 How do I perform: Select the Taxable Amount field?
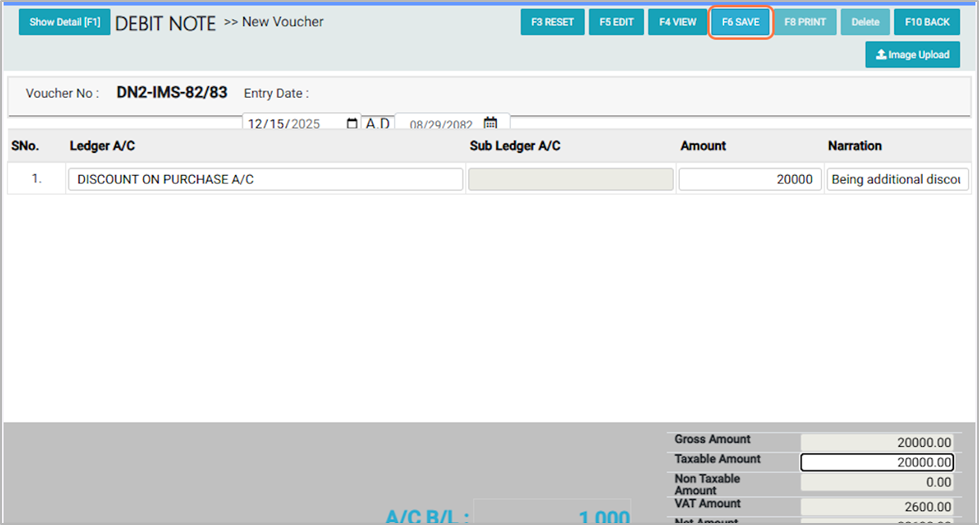[877, 462]
